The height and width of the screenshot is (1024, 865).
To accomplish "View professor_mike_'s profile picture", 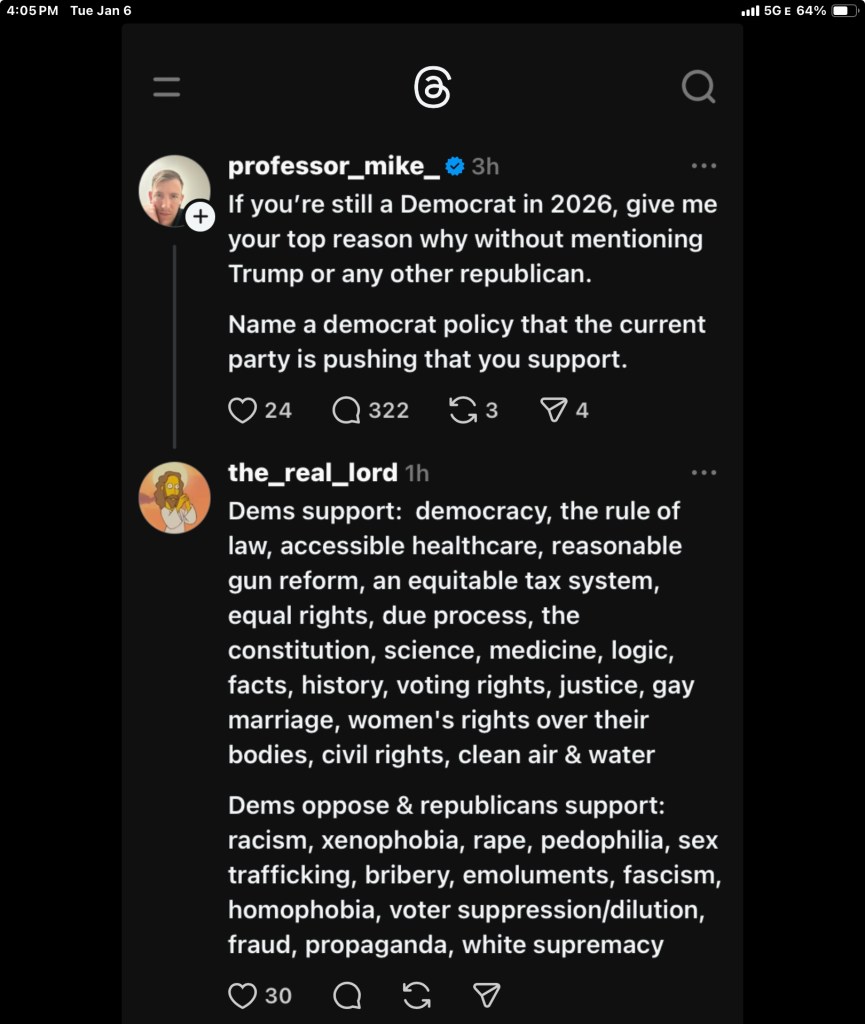I will point(172,190).
